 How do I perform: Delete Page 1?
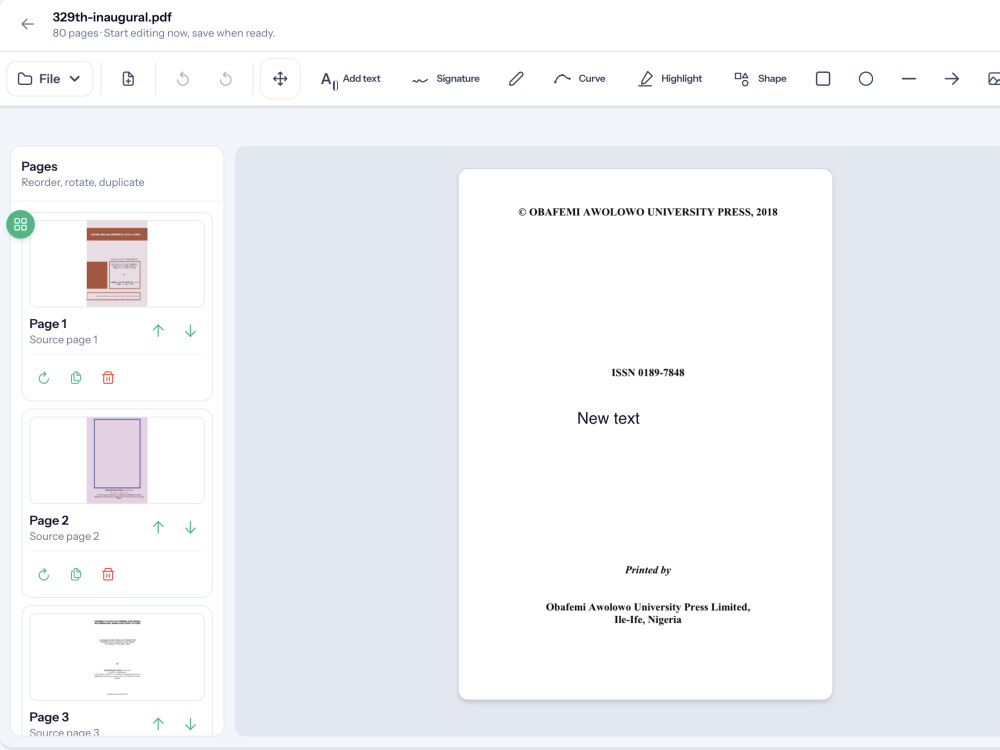tap(108, 378)
